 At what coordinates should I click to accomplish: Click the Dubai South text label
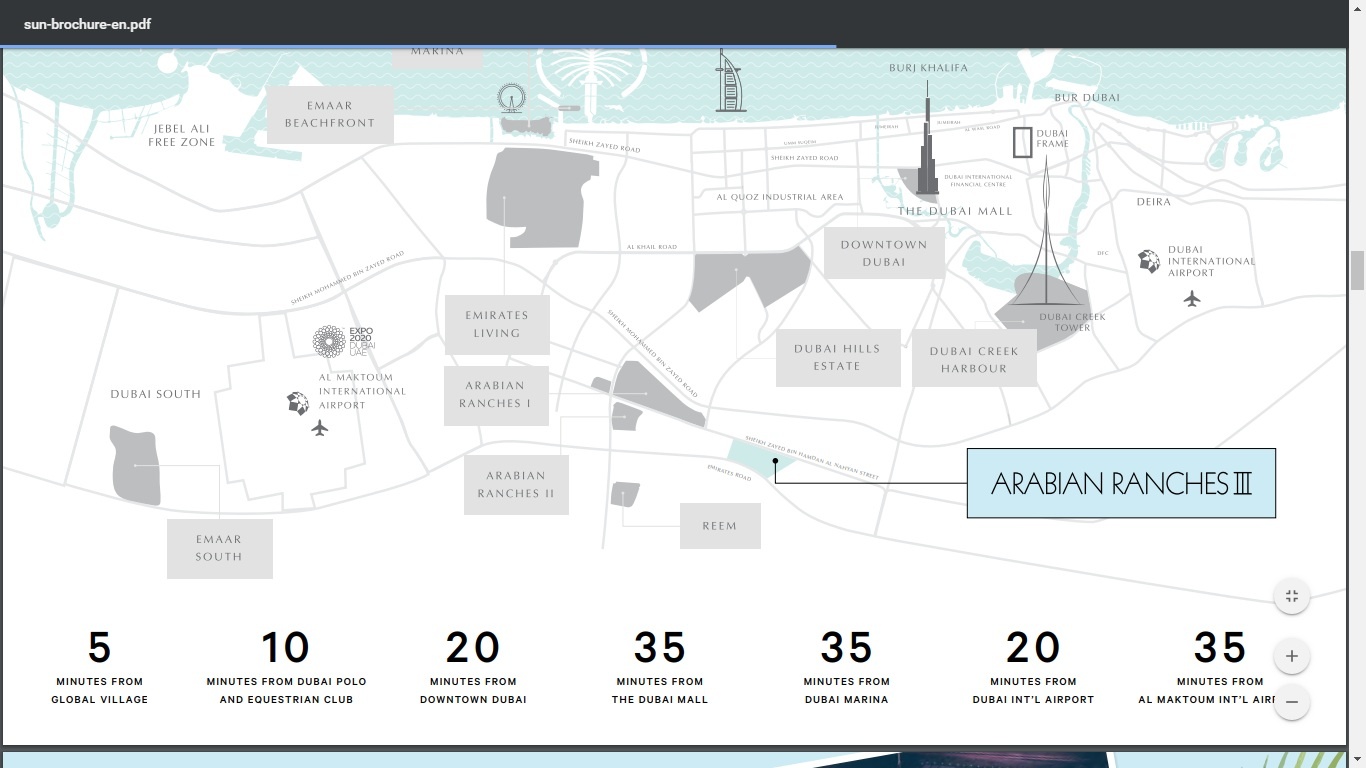(156, 394)
